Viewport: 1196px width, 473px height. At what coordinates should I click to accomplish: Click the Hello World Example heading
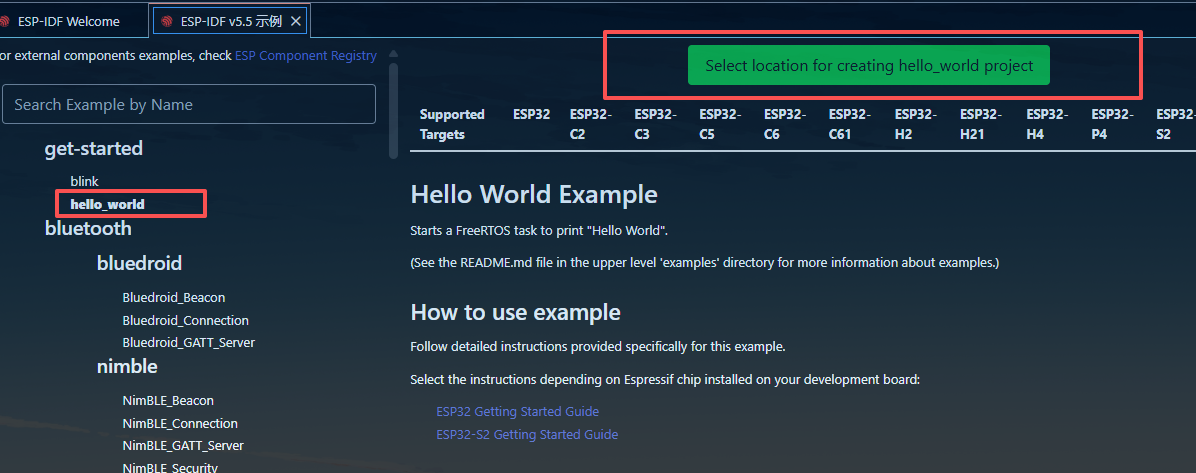coord(534,194)
